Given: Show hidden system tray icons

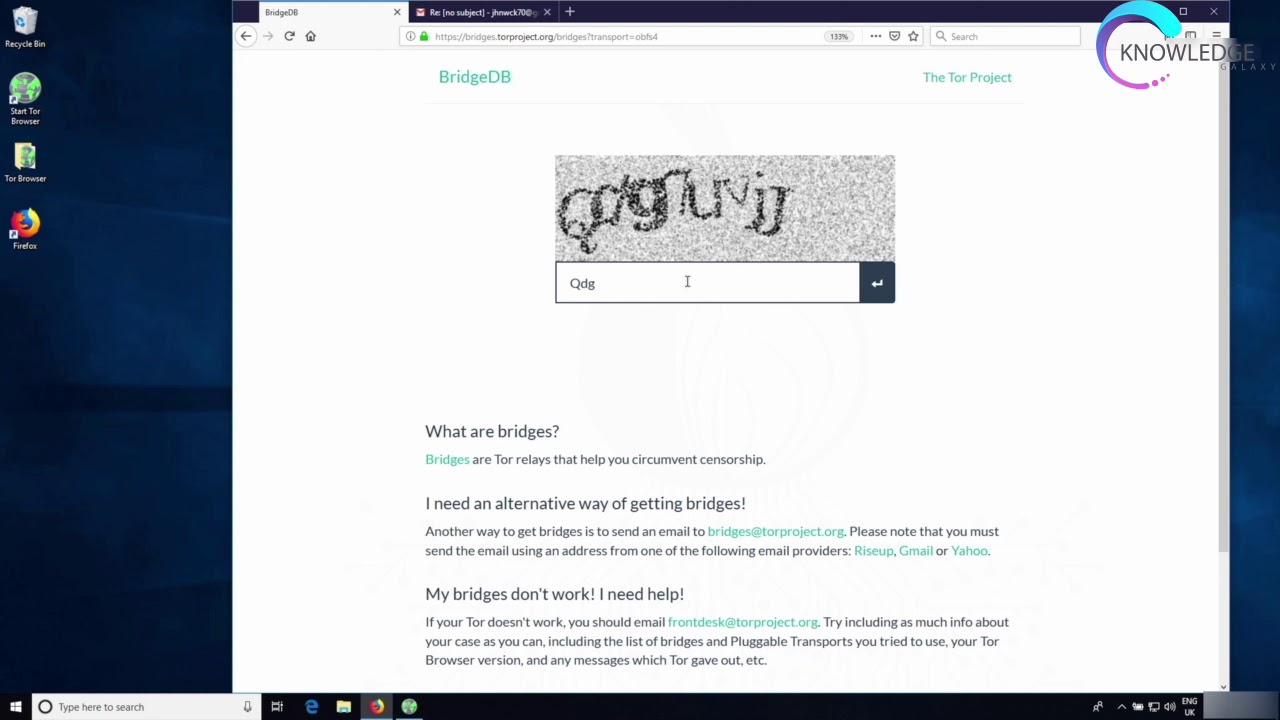Looking at the screenshot, I should point(1121,707).
